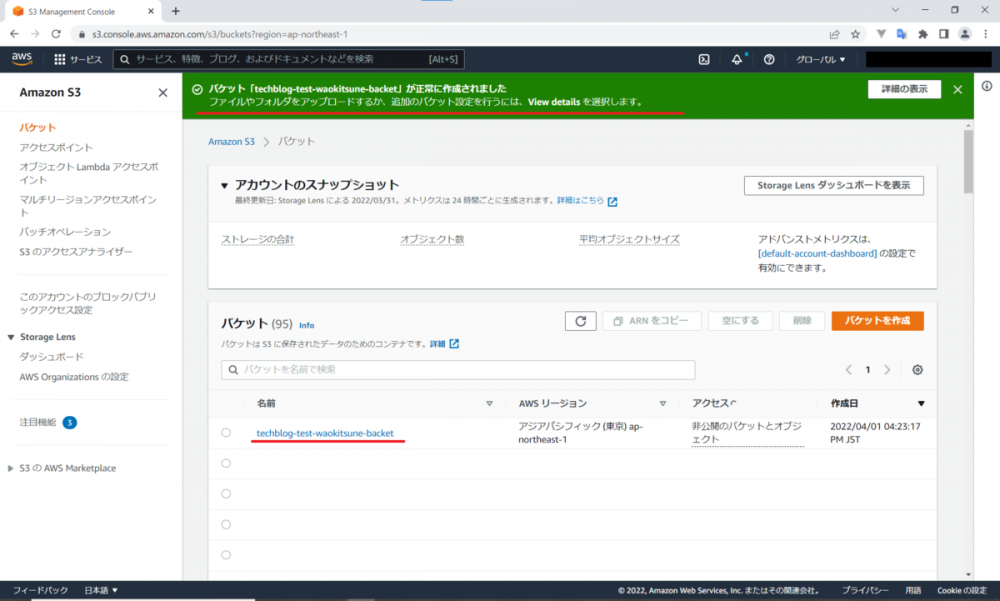Image resolution: width=1000 pixels, height=601 pixels.
Task: Select radio for techblog-test-waokitsune-backet
Action: pyautogui.click(x=226, y=433)
